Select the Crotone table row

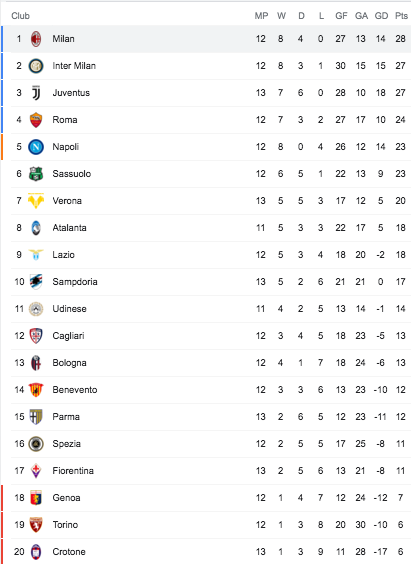[206, 551]
